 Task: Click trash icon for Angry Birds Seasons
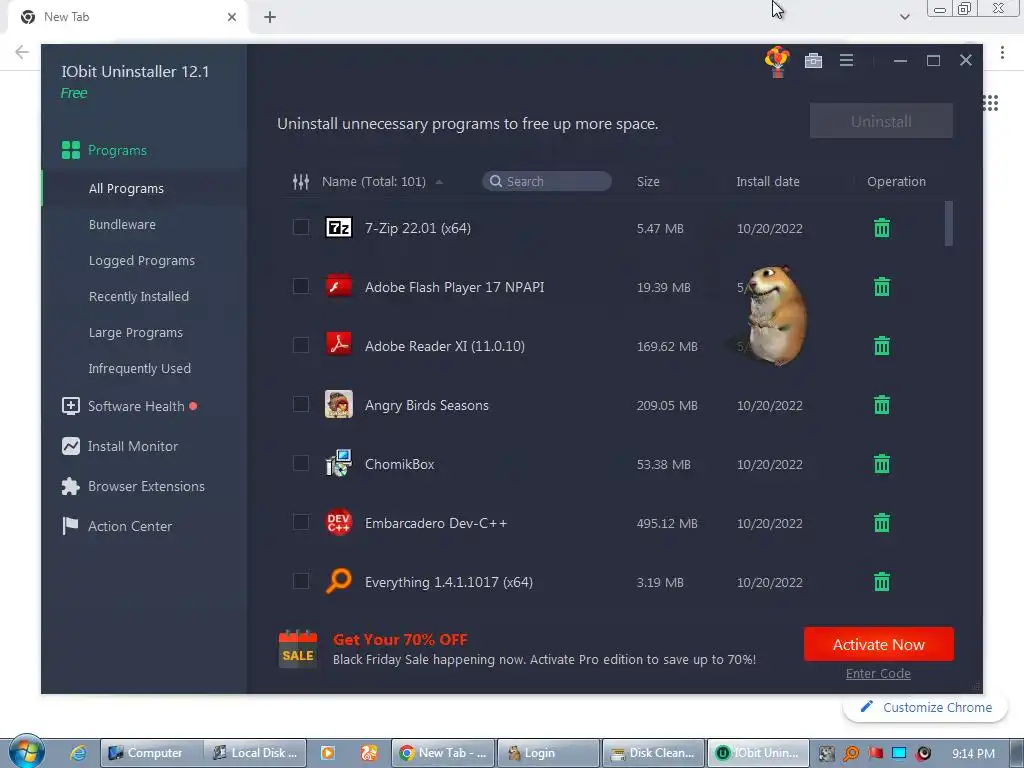click(x=882, y=405)
